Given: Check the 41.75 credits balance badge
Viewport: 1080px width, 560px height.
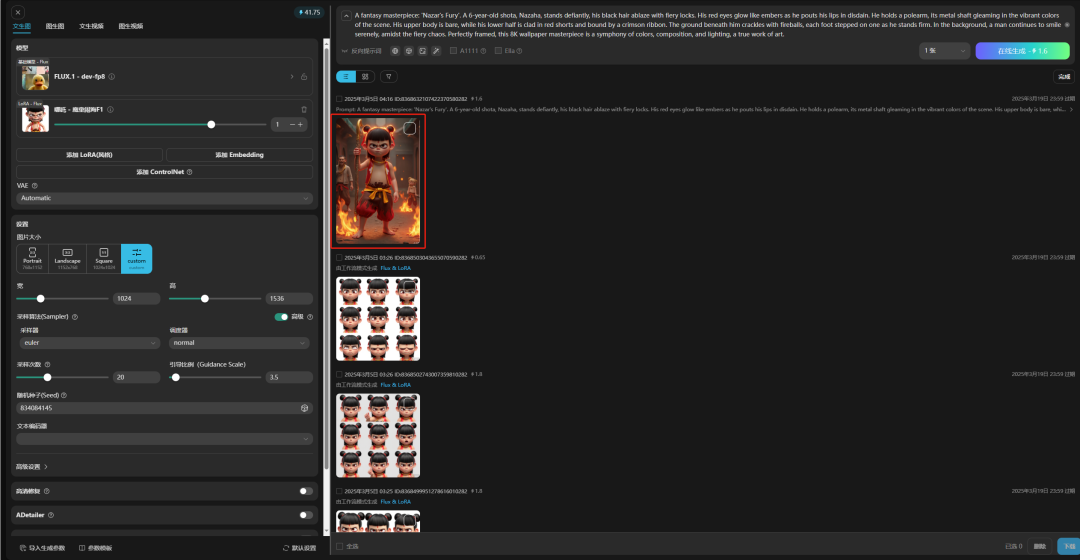Looking at the screenshot, I should [x=309, y=12].
